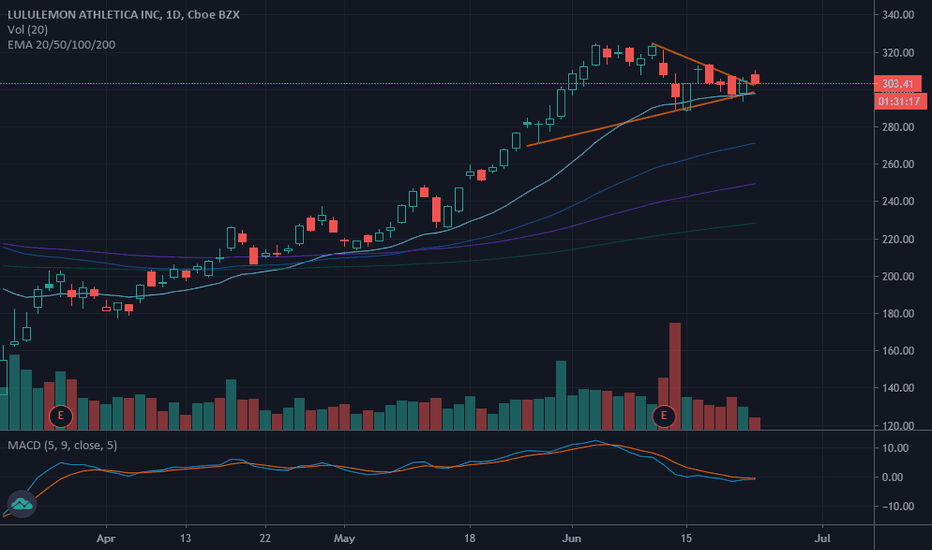This screenshot has height=550, width=932.
Task: Click the Apr date axis label
Action: tap(106, 538)
